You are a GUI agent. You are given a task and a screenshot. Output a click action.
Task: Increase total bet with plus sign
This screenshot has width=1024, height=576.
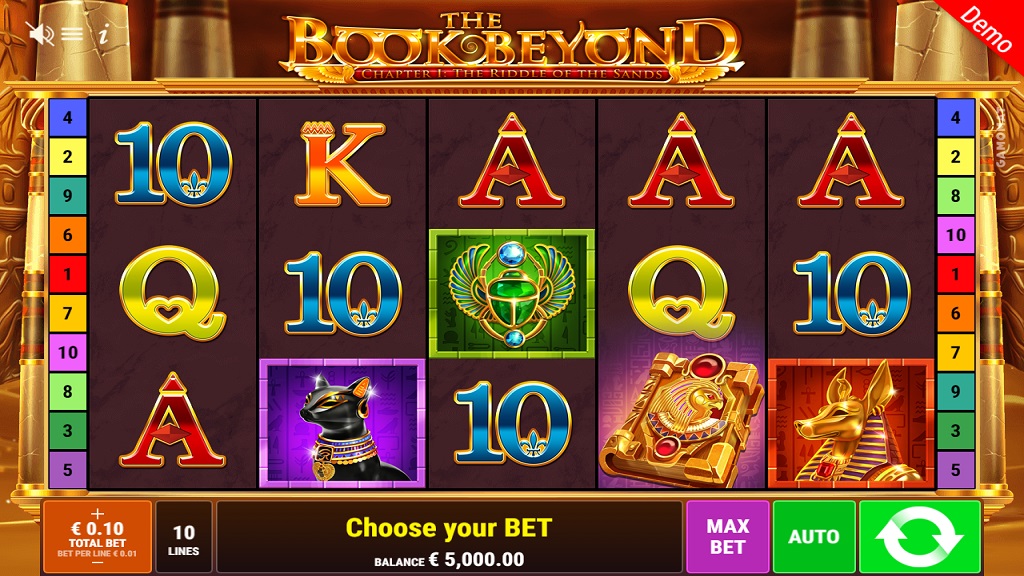[97, 514]
